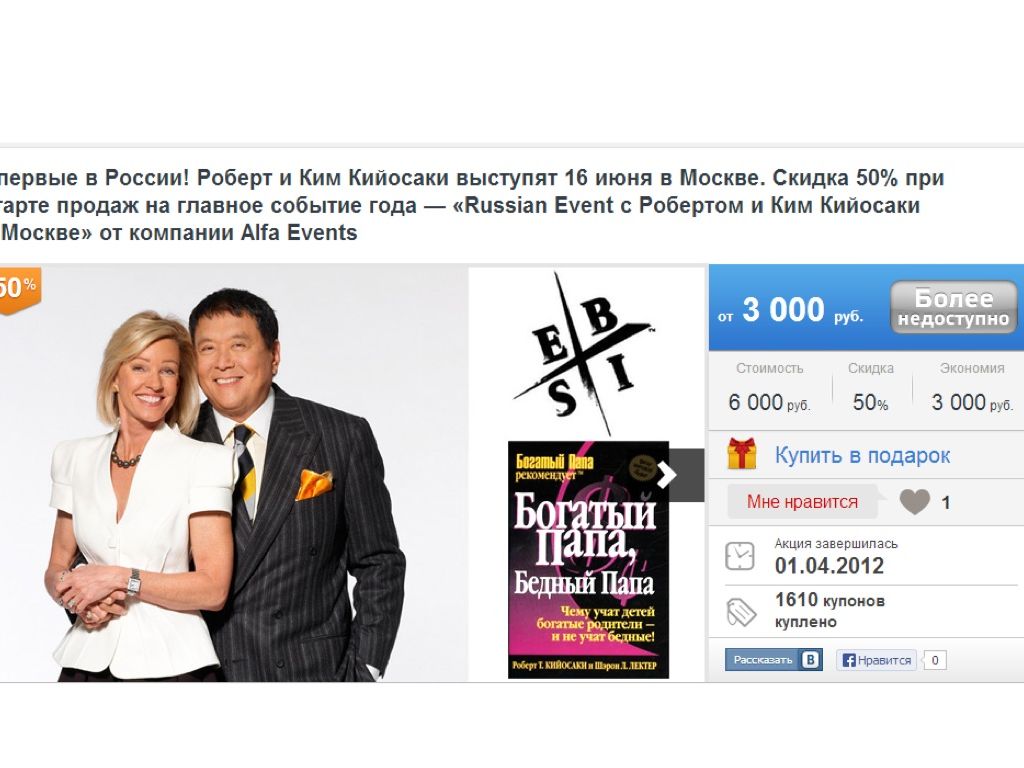This screenshot has width=1024, height=768.
Task: Advance the image slider with right arrow
Action: coord(667,475)
